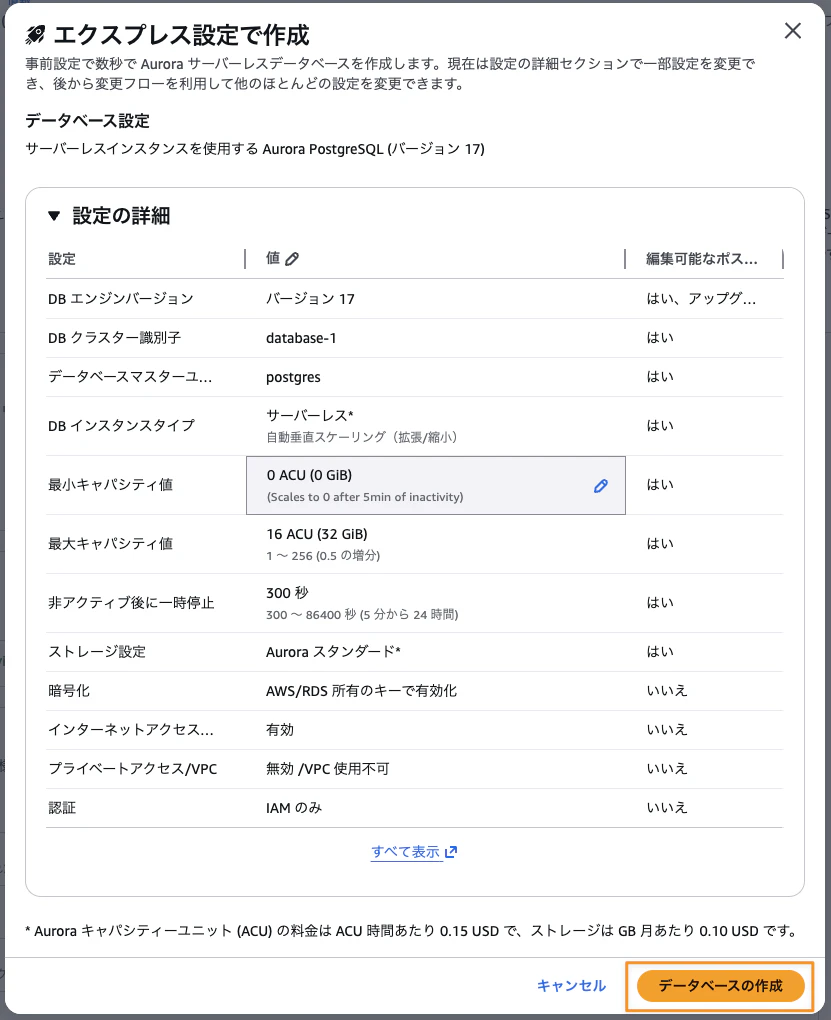Click the 暗号化 row label
The image size is (831, 1020).
69,691
